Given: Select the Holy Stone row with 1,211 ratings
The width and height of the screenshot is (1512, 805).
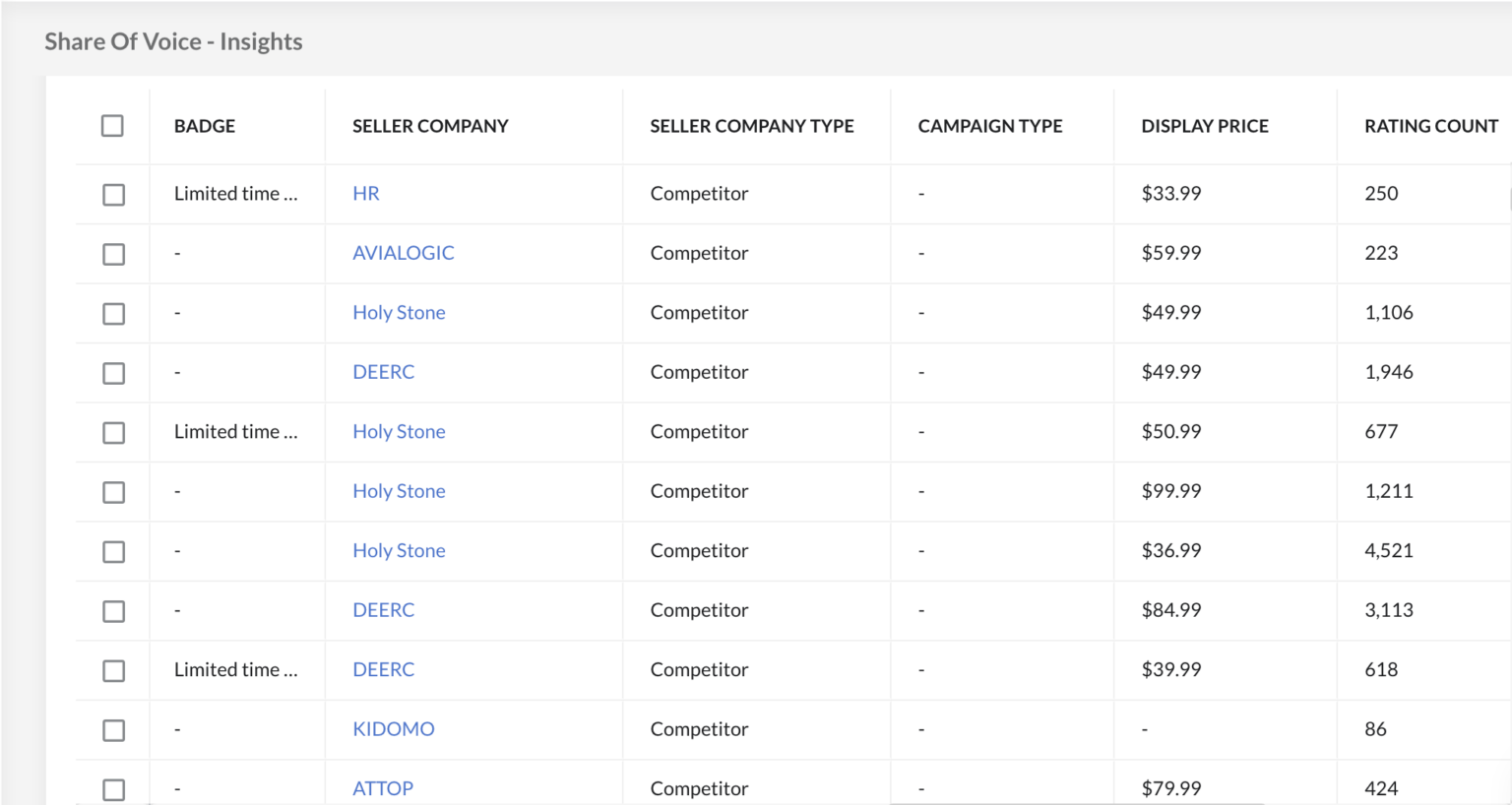Looking at the screenshot, I should click(112, 491).
